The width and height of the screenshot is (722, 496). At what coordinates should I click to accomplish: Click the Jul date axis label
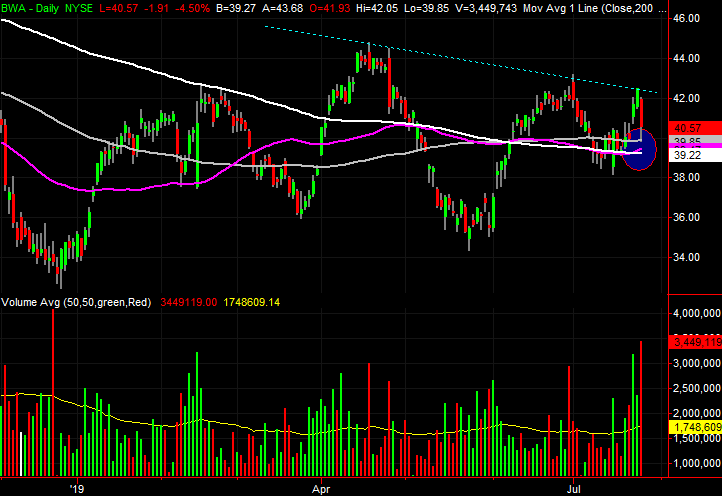coord(573,488)
